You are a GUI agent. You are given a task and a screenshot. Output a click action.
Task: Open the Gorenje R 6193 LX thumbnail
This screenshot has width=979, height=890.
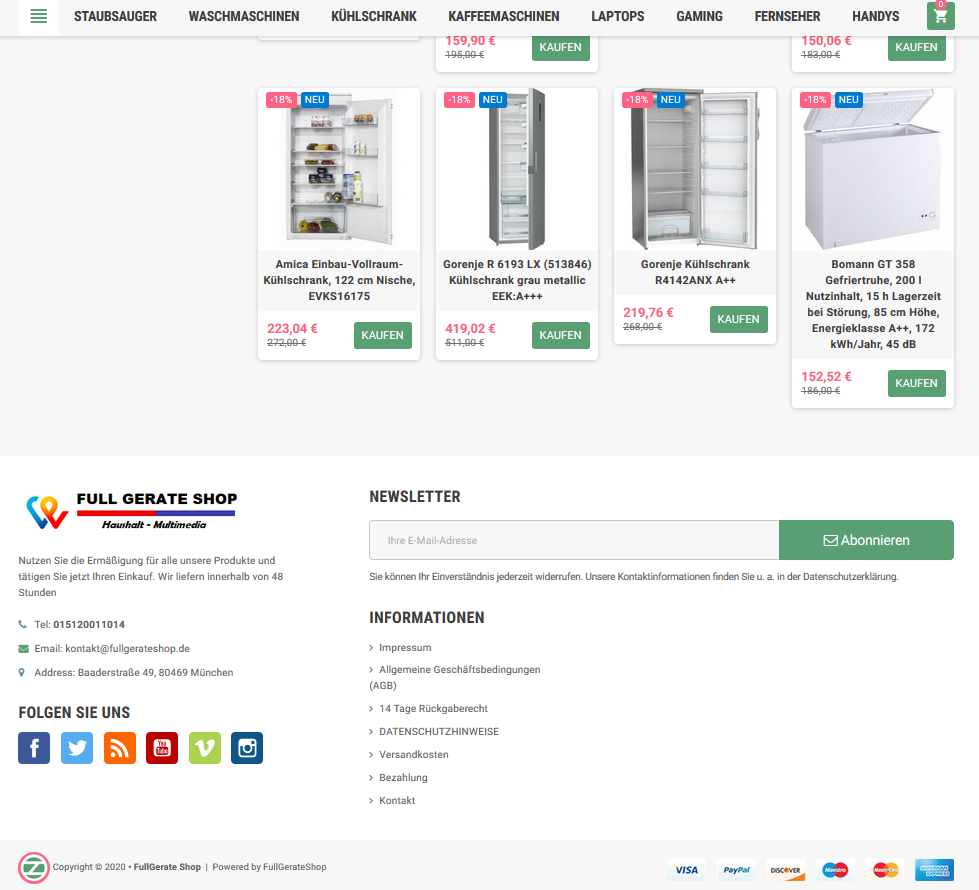click(517, 169)
